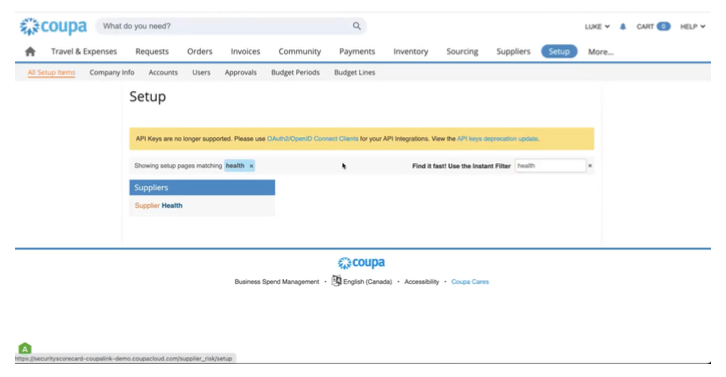Open Budget Periods subtab
The height and width of the screenshot is (377, 726).
coord(295,72)
